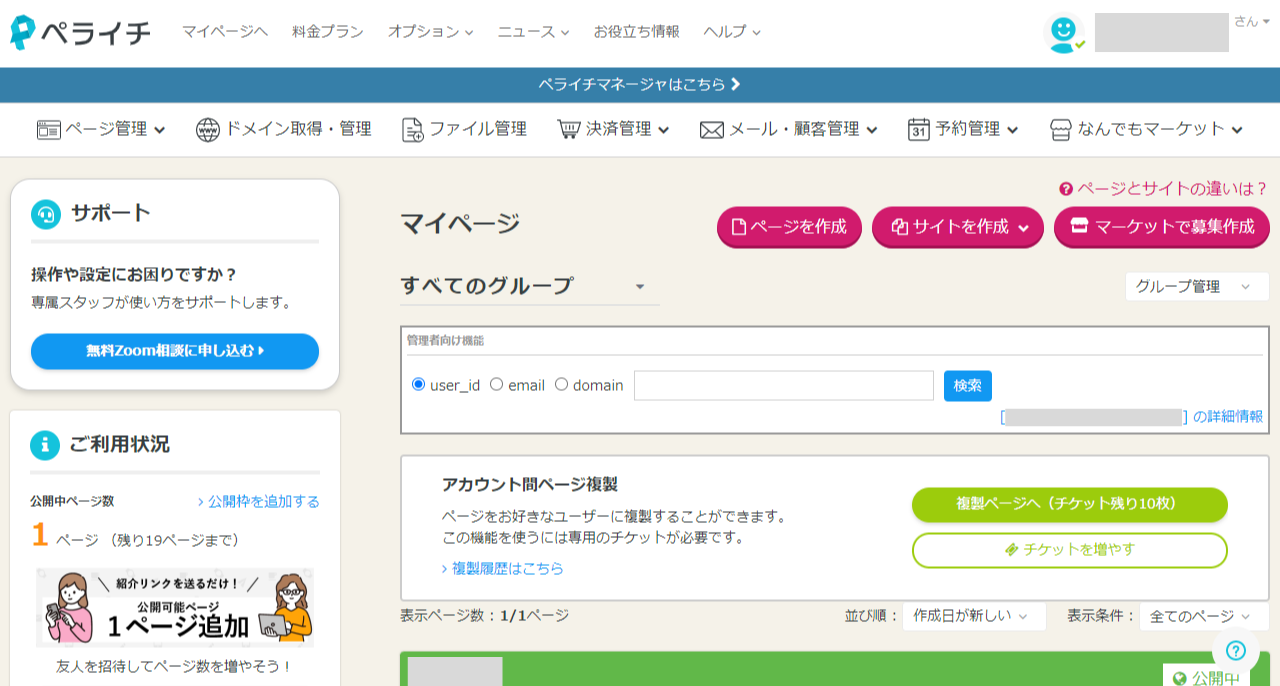Image resolution: width=1280 pixels, height=686 pixels.
Task: Open the グループ管理 dropdown
Action: [1196, 287]
